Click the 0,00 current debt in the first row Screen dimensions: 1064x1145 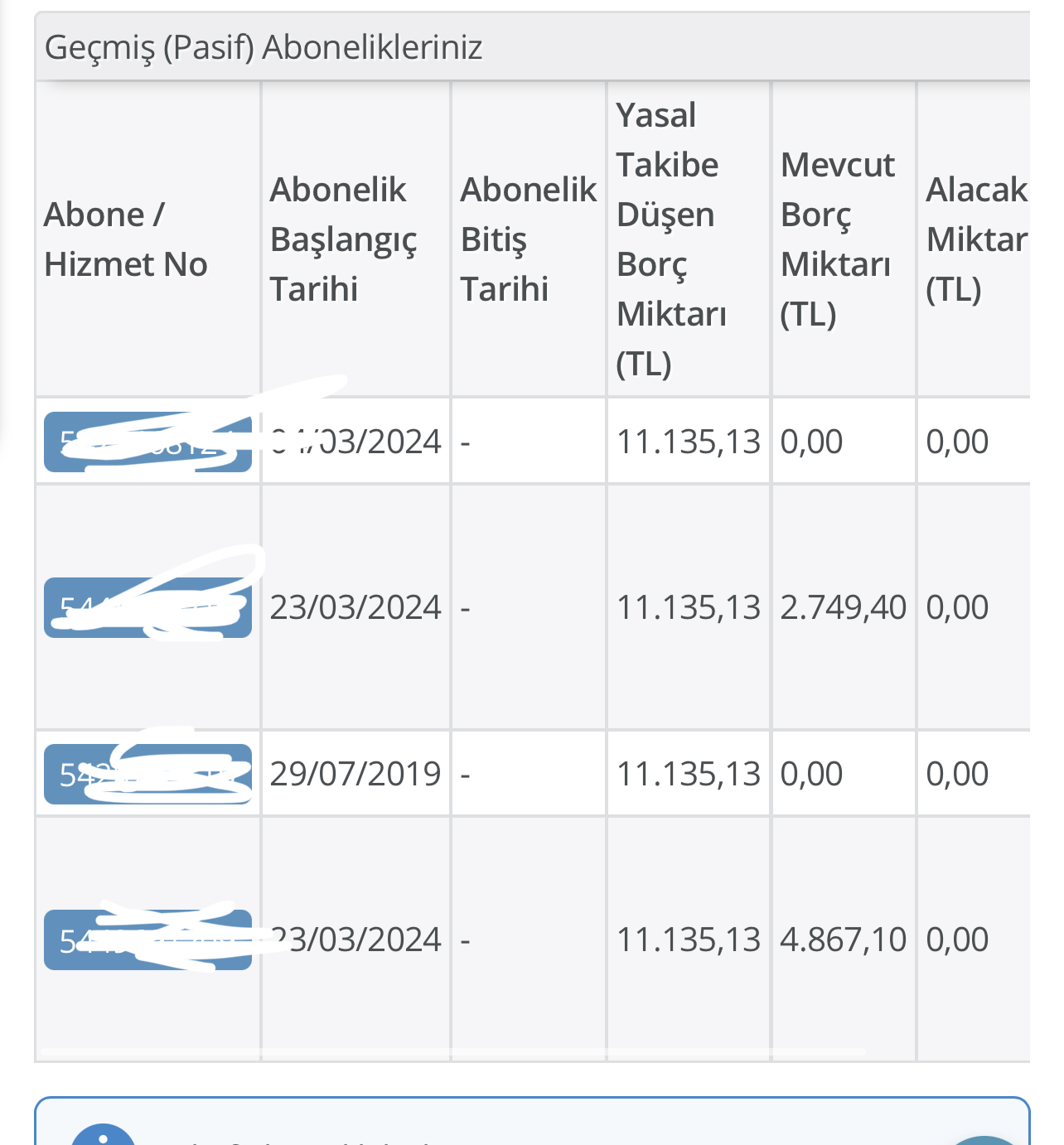click(x=811, y=442)
